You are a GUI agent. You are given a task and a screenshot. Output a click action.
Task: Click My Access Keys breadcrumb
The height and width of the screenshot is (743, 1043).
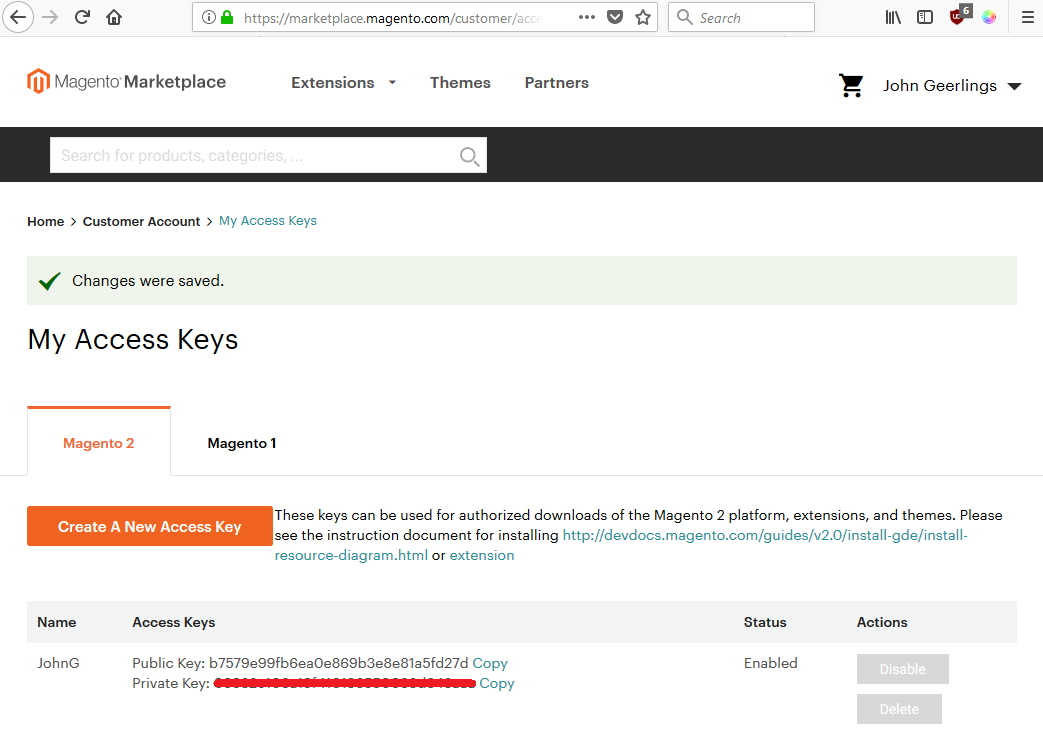267,221
